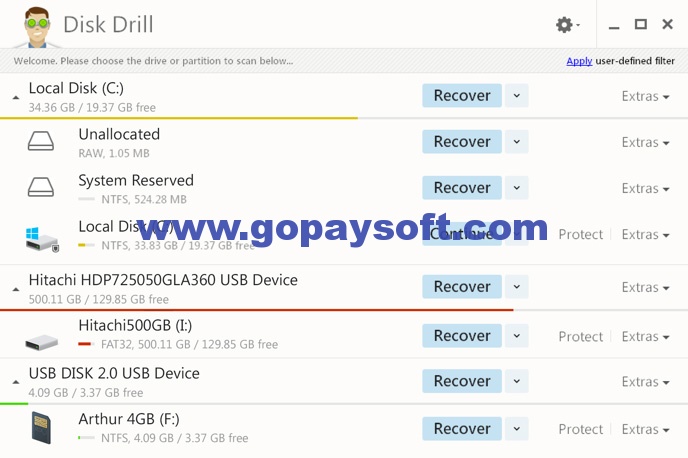Open Extras menu for System Reserved
Viewport: 688px width, 458px height.
[x=645, y=188]
